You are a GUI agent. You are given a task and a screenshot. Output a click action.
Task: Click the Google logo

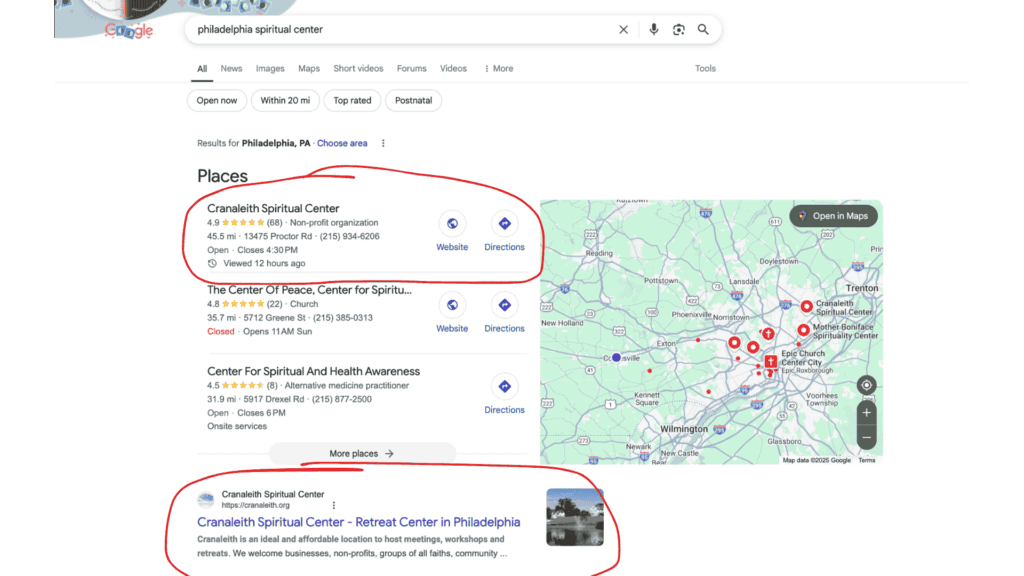tap(129, 30)
